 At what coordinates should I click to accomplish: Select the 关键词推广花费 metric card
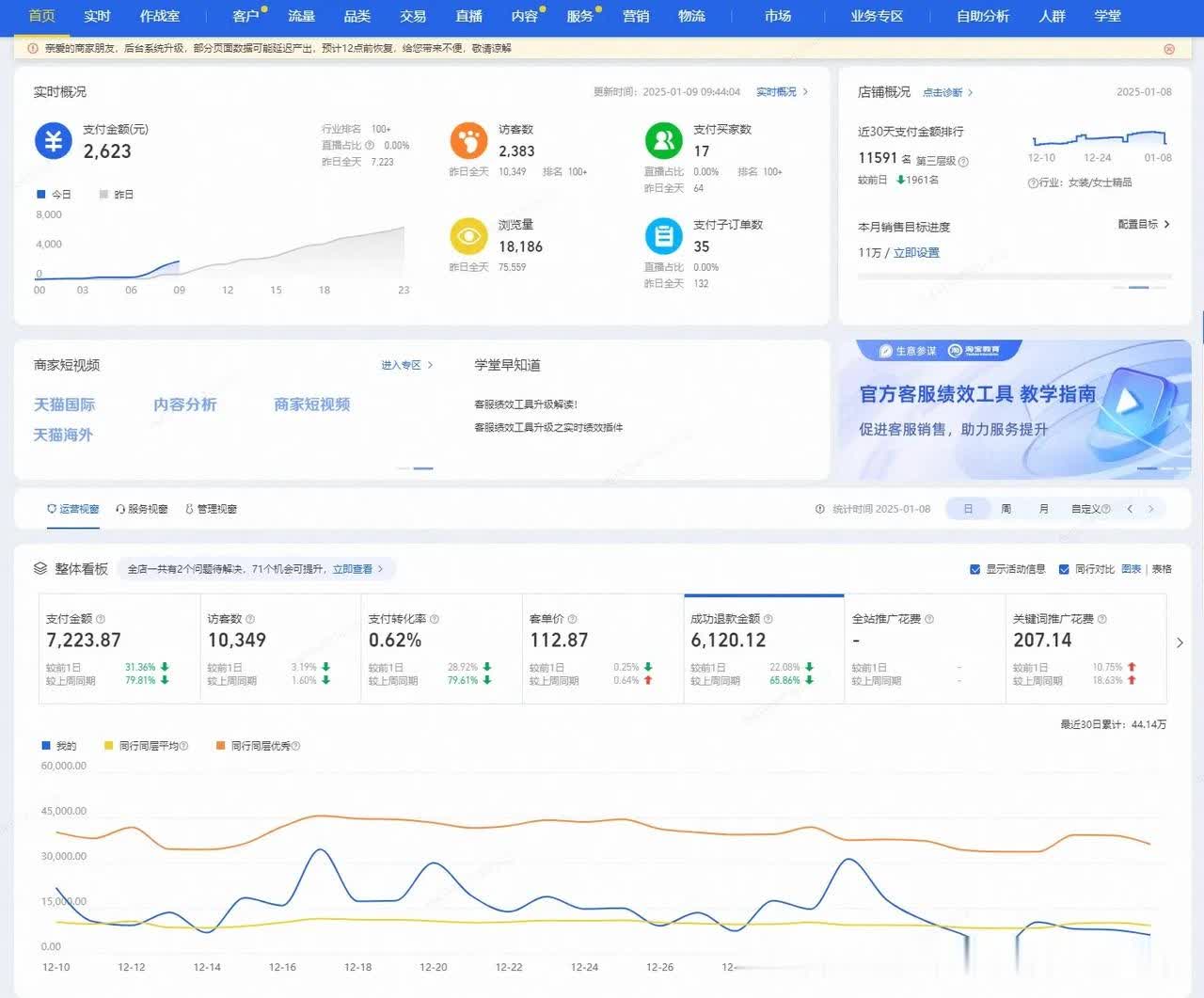(x=1085, y=649)
